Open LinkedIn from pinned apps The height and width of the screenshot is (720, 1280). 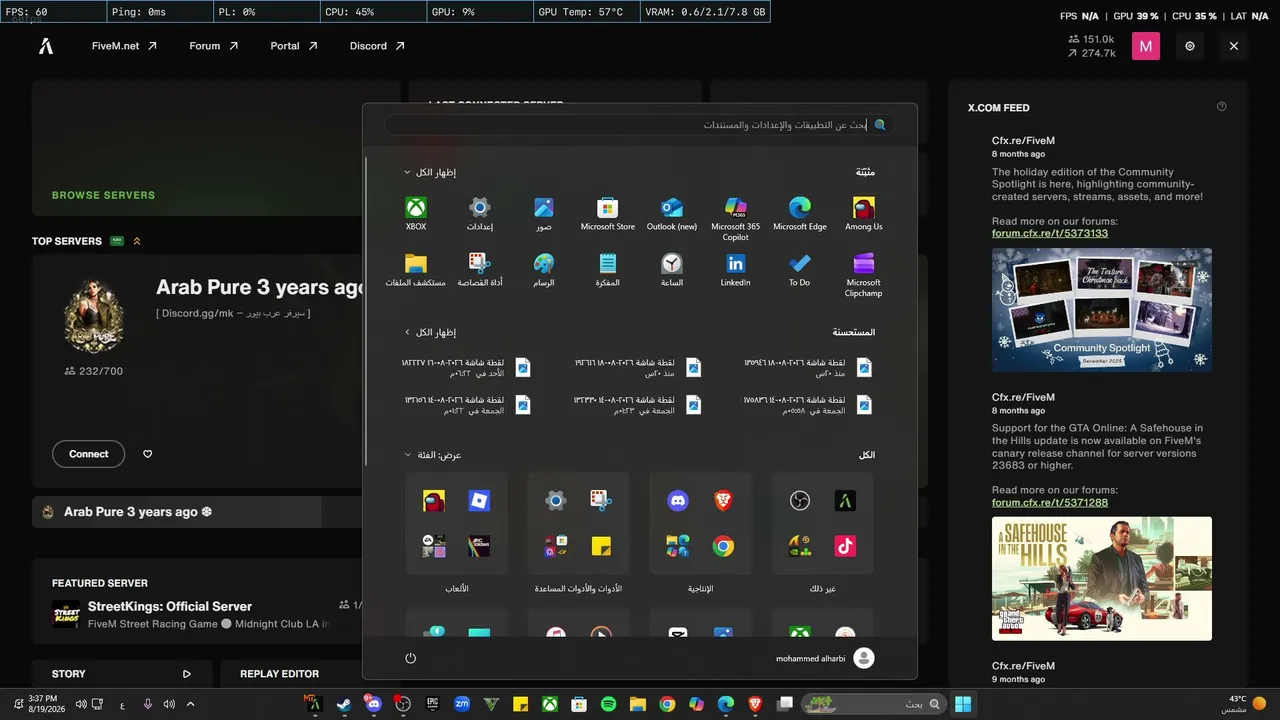click(x=736, y=270)
